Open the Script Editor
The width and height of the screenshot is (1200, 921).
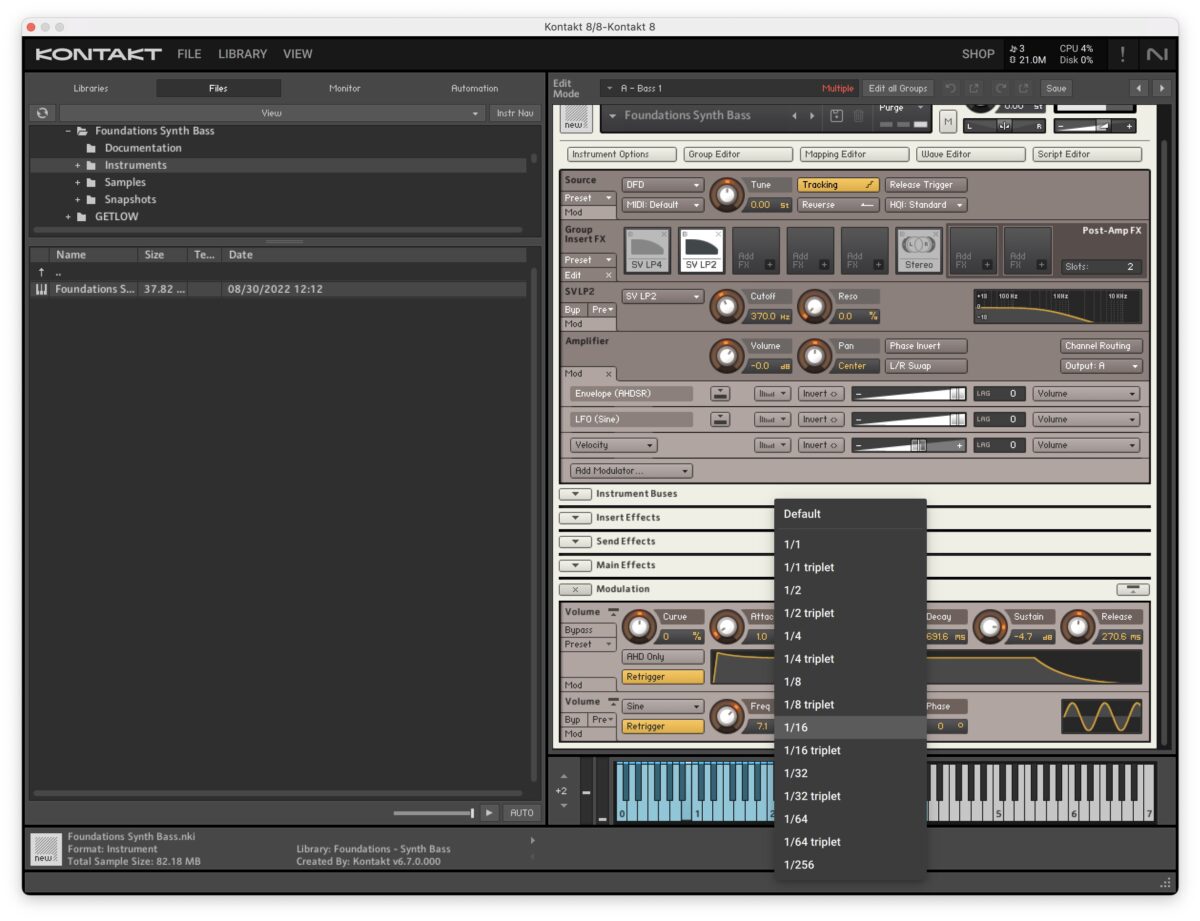point(1087,155)
